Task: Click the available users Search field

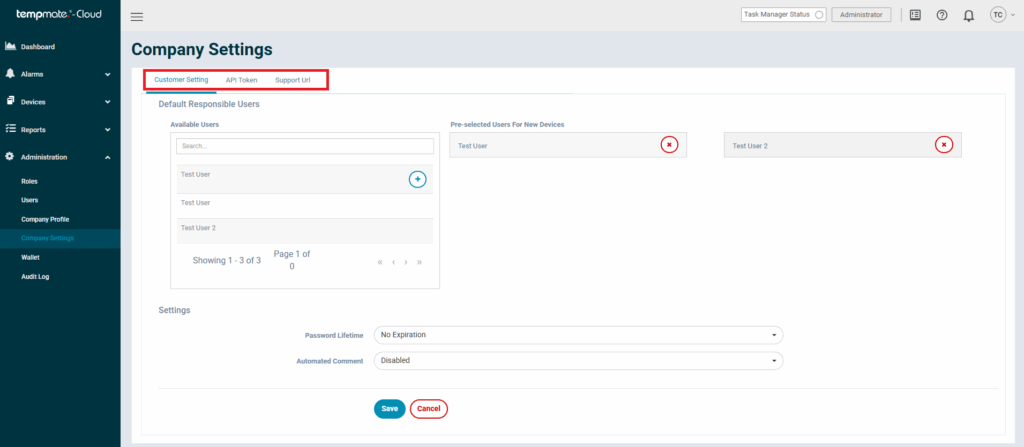Action: coord(305,146)
